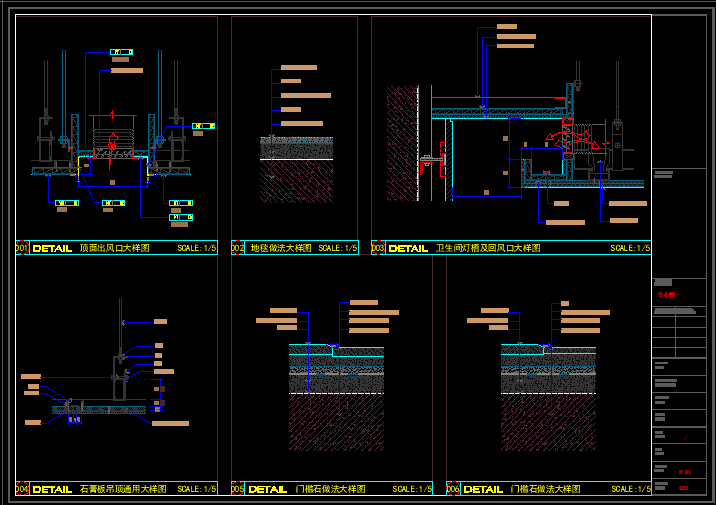Click the 006 detail number circle
Image resolution: width=716 pixels, height=505 pixels.
(453, 489)
